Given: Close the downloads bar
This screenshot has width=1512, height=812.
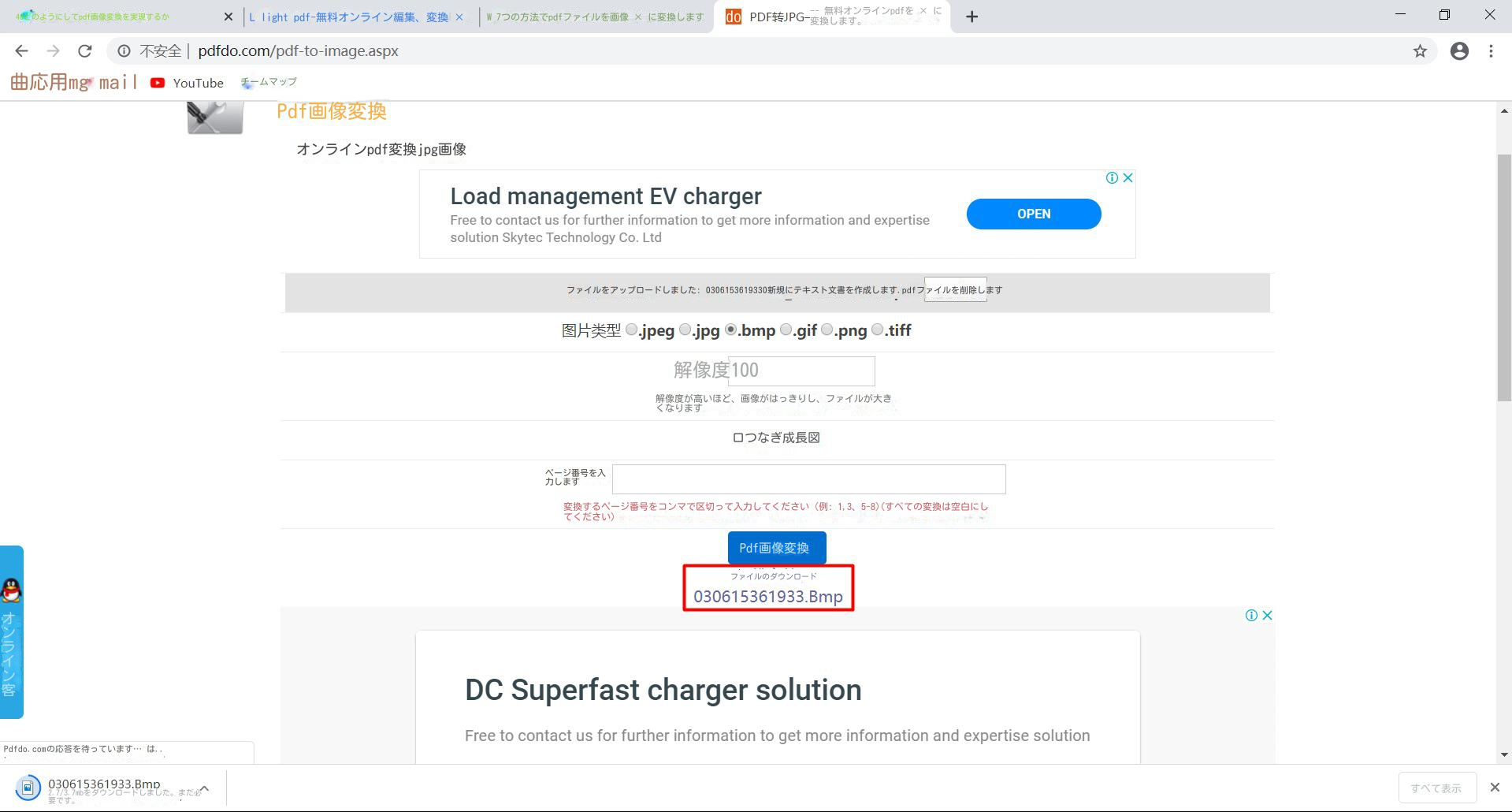Looking at the screenshot, I should 1495,788.
